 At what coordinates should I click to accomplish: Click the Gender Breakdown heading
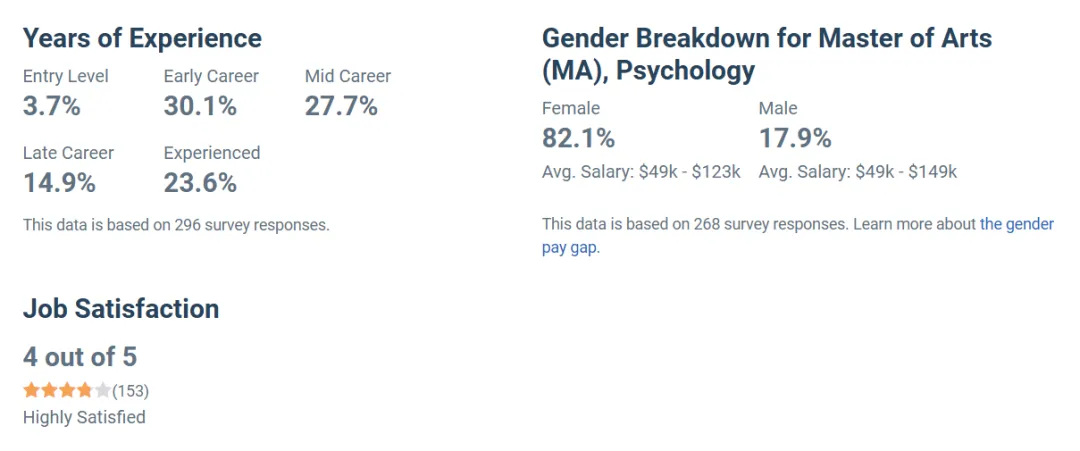tap(767, 54)
